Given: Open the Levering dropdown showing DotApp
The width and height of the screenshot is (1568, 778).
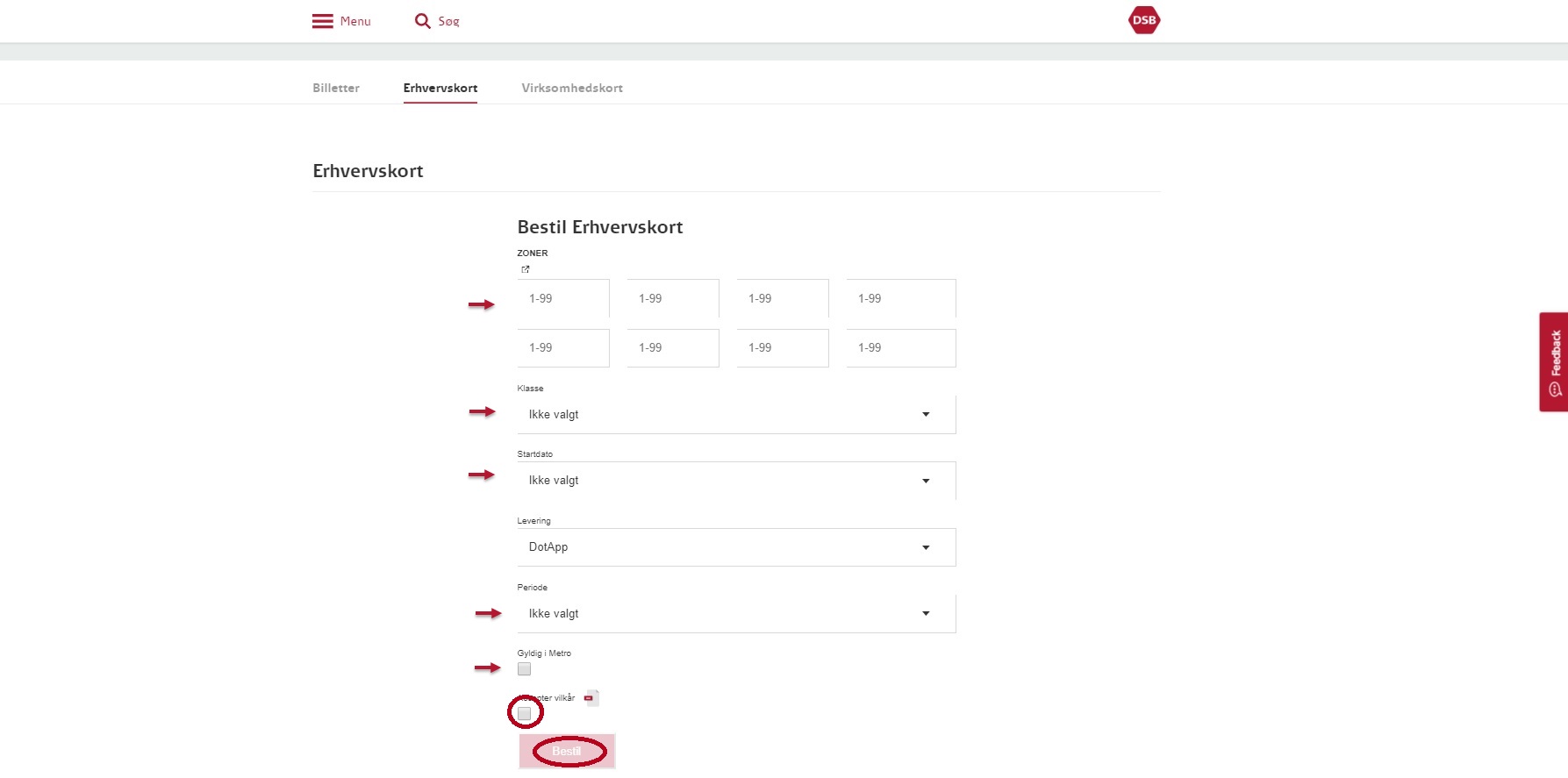Looking at the screenshot, I should (x=735, y=547).
